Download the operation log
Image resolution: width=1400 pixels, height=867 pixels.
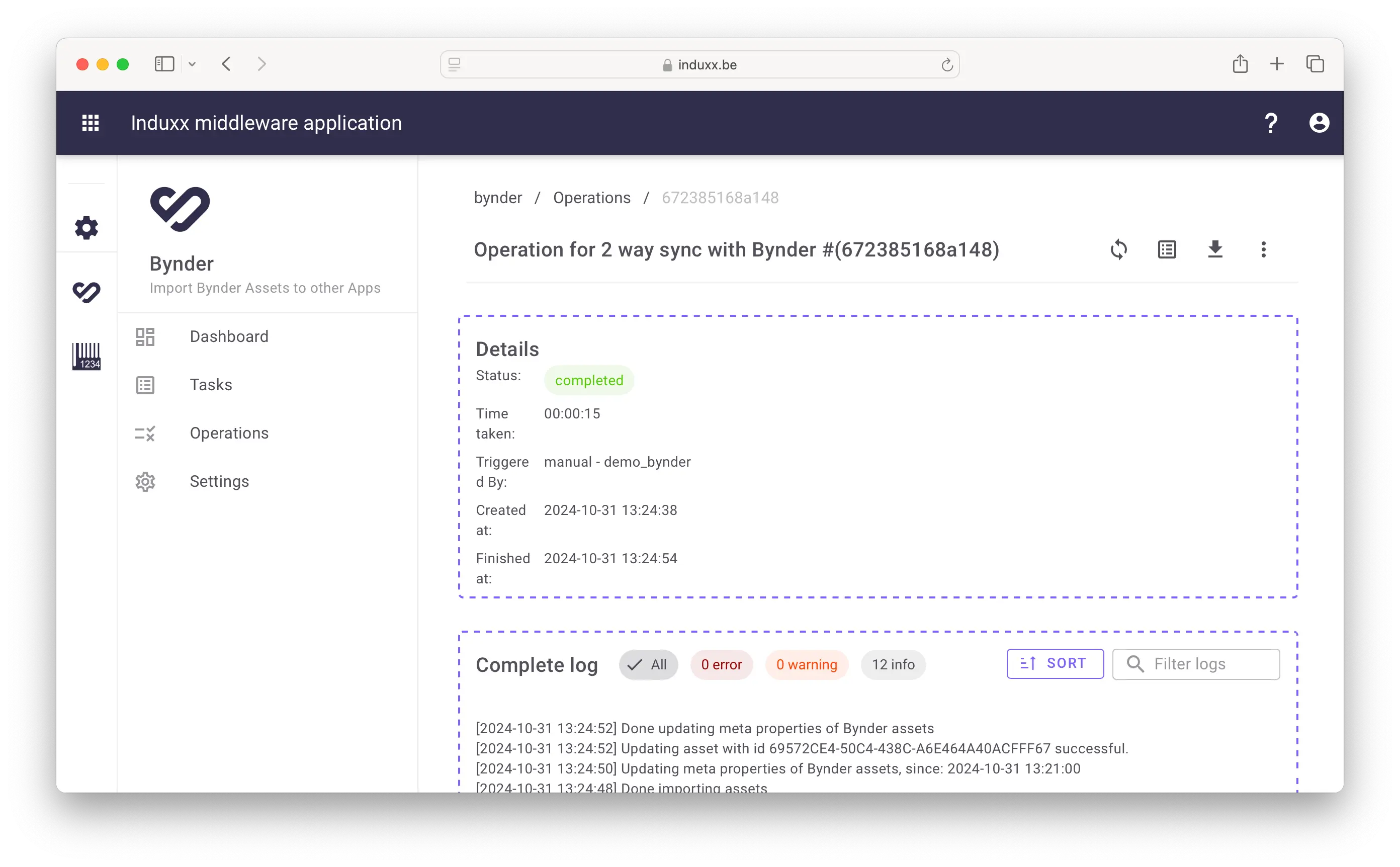tap(1215, 249)
